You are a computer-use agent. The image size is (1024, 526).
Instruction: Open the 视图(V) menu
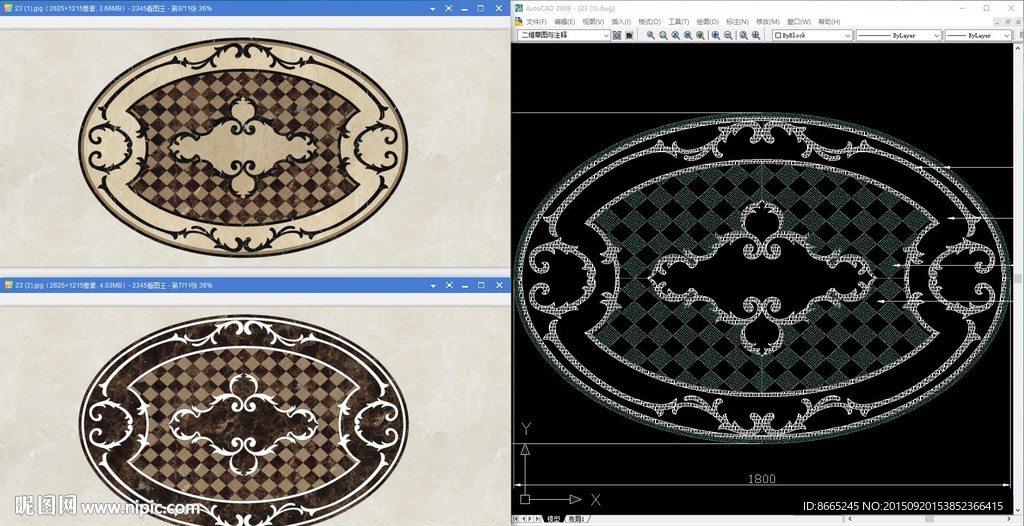(x=593, y=22)
